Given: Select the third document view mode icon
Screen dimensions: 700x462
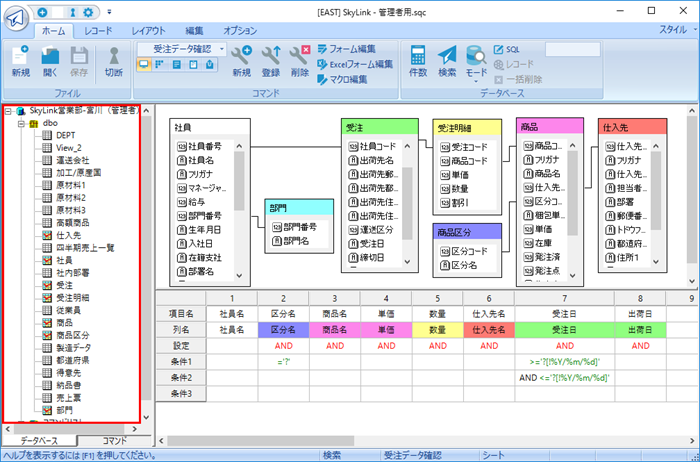Looking at the screenshot, I should pos(177,65).
